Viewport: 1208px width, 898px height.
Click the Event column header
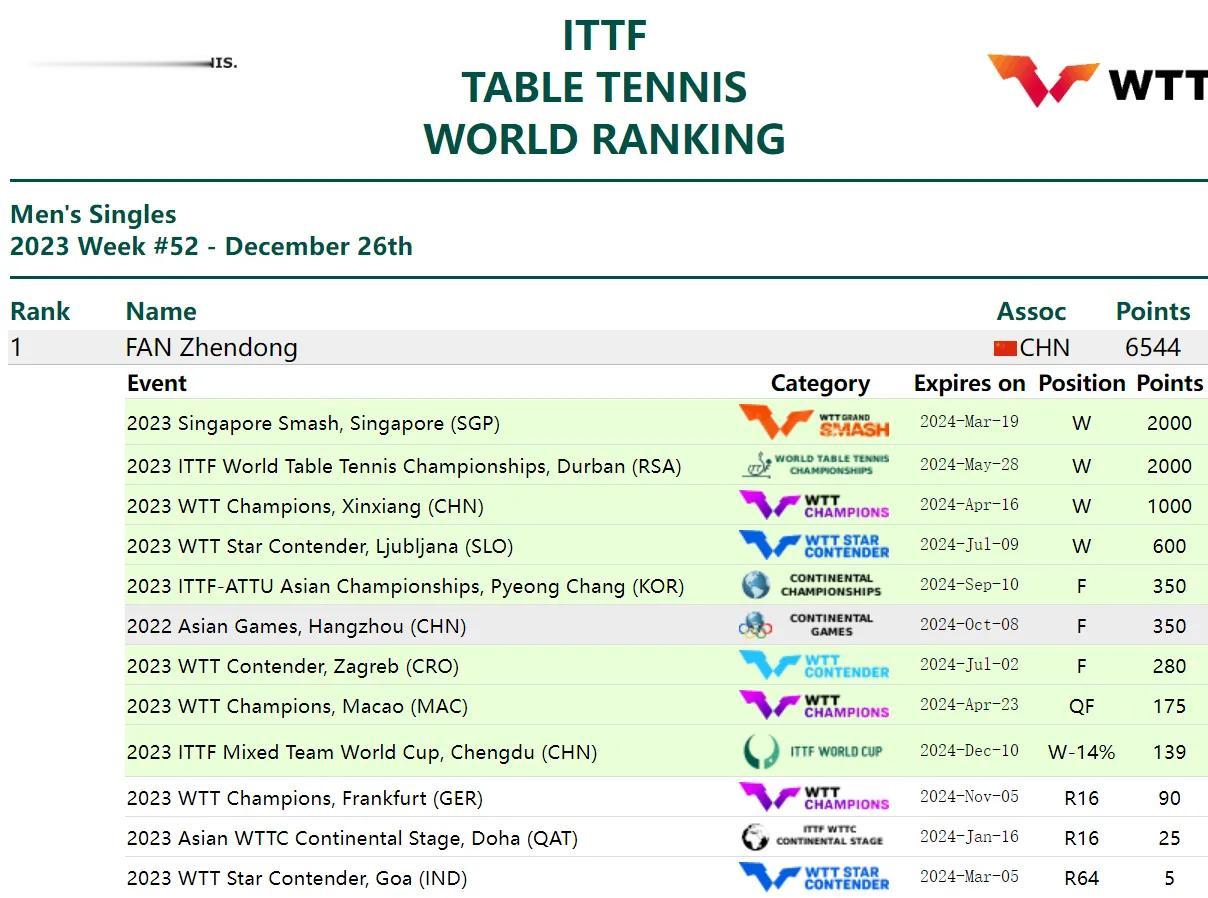click(x=157, y=383)
